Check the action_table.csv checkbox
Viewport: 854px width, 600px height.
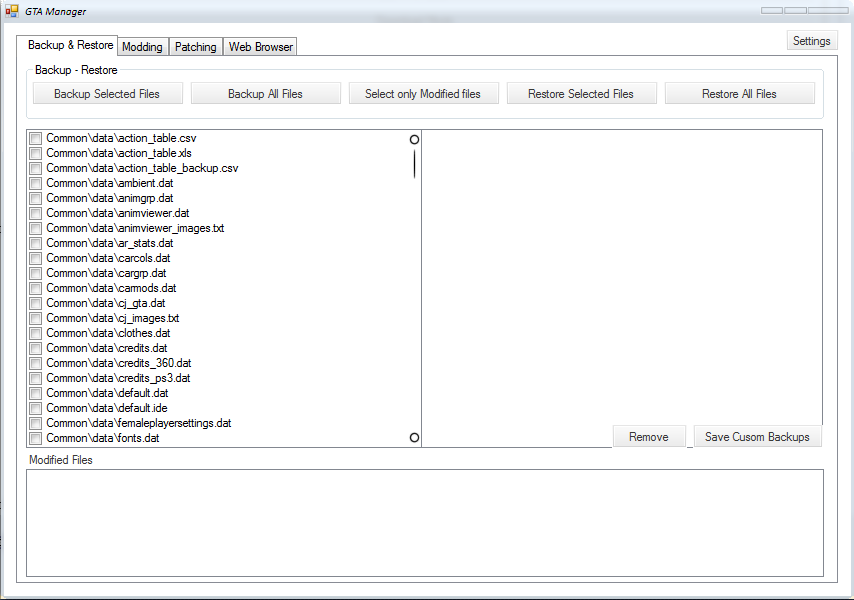coord(35,138)
